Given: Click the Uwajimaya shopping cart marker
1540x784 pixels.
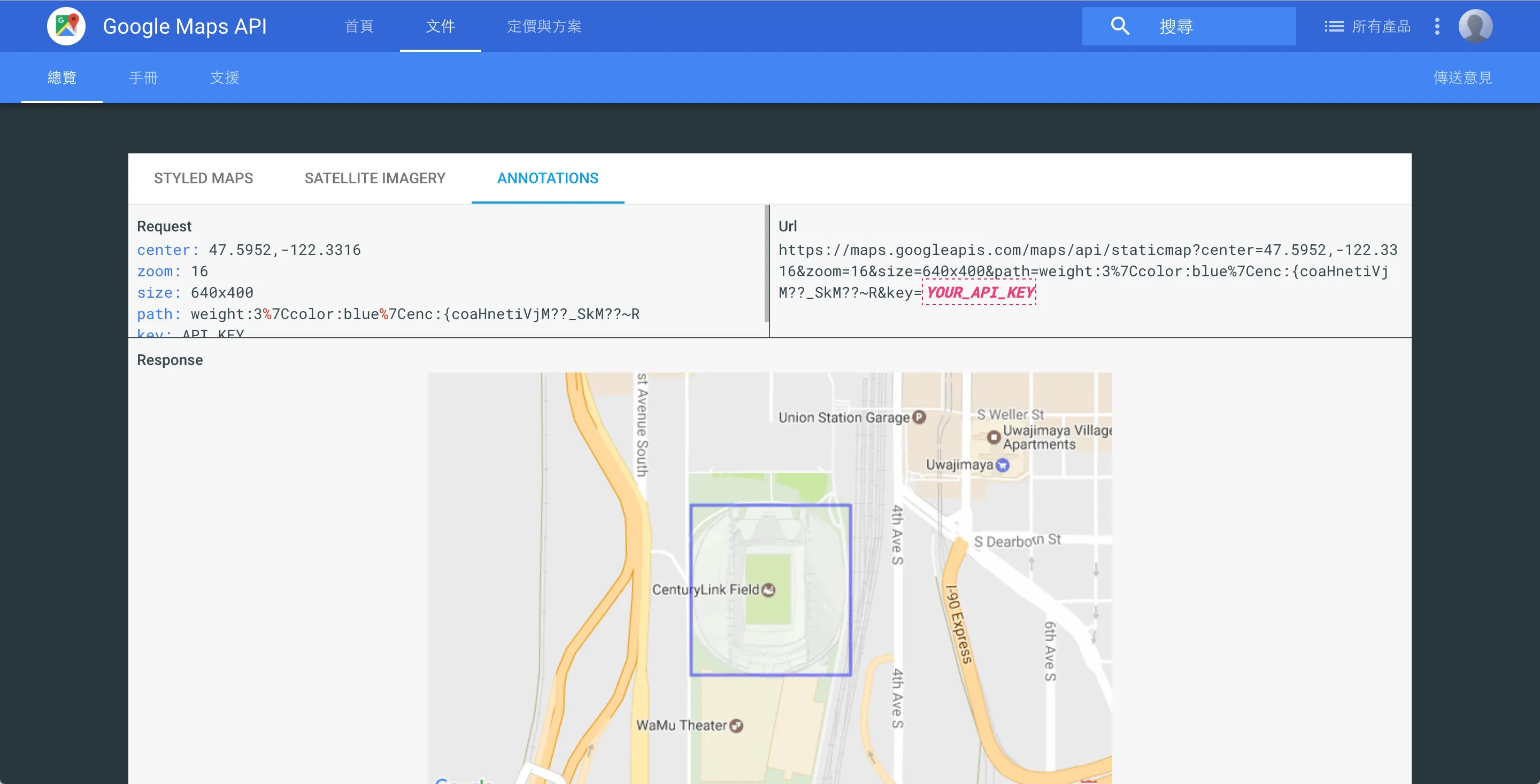Looking at the screenshot, I should point(1003,465).
